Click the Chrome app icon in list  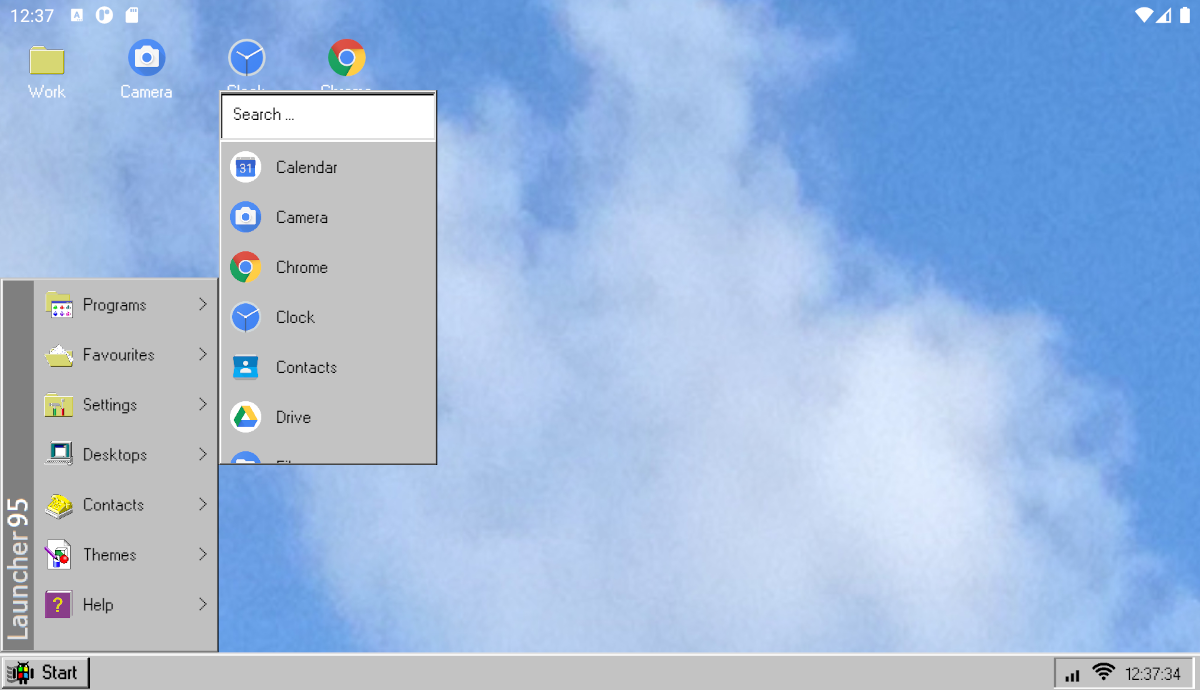point(246,267)
